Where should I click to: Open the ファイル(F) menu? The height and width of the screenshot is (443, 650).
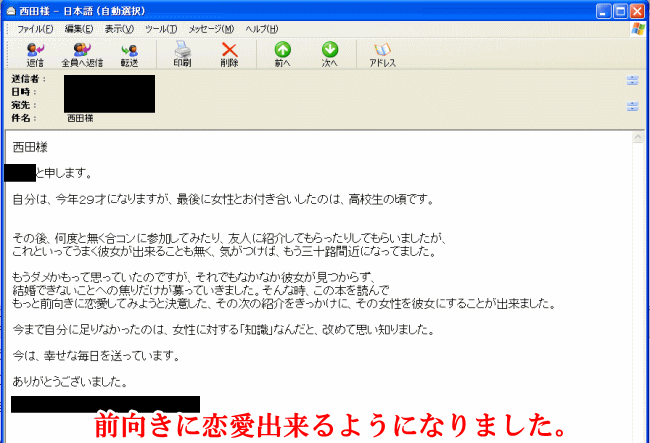(x=35, y=29)
